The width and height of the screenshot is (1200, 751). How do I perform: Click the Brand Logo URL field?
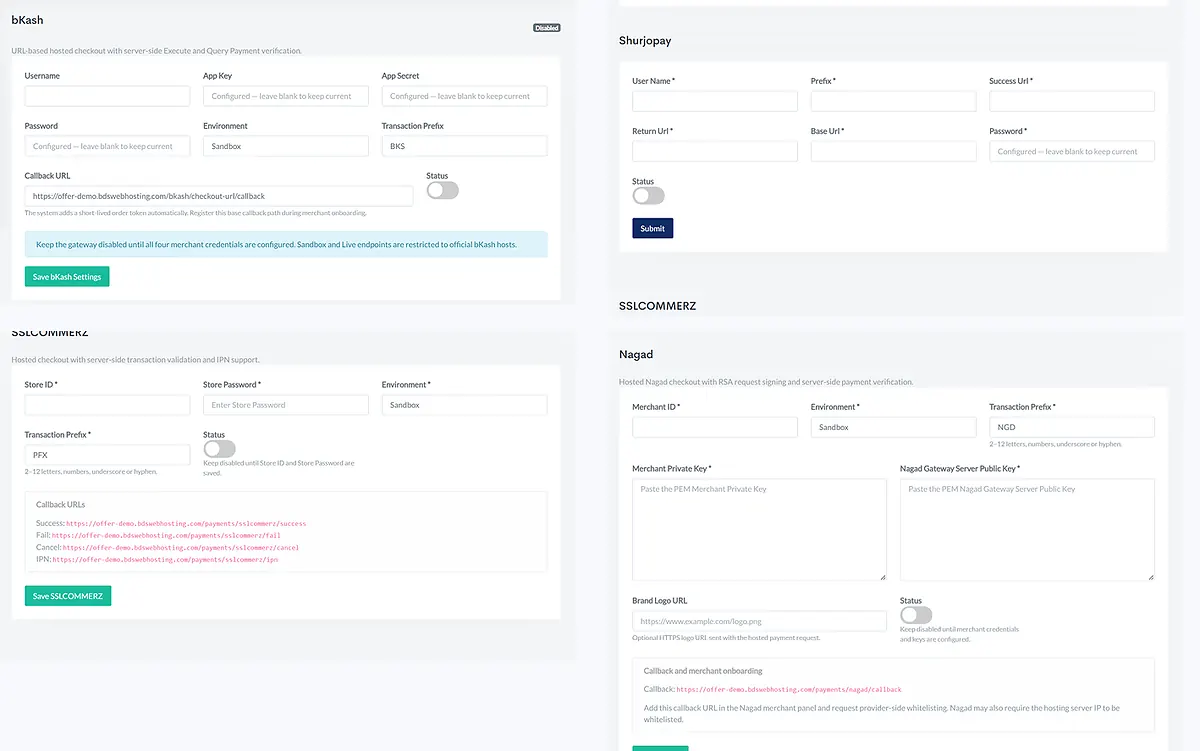tap(759, 621)
